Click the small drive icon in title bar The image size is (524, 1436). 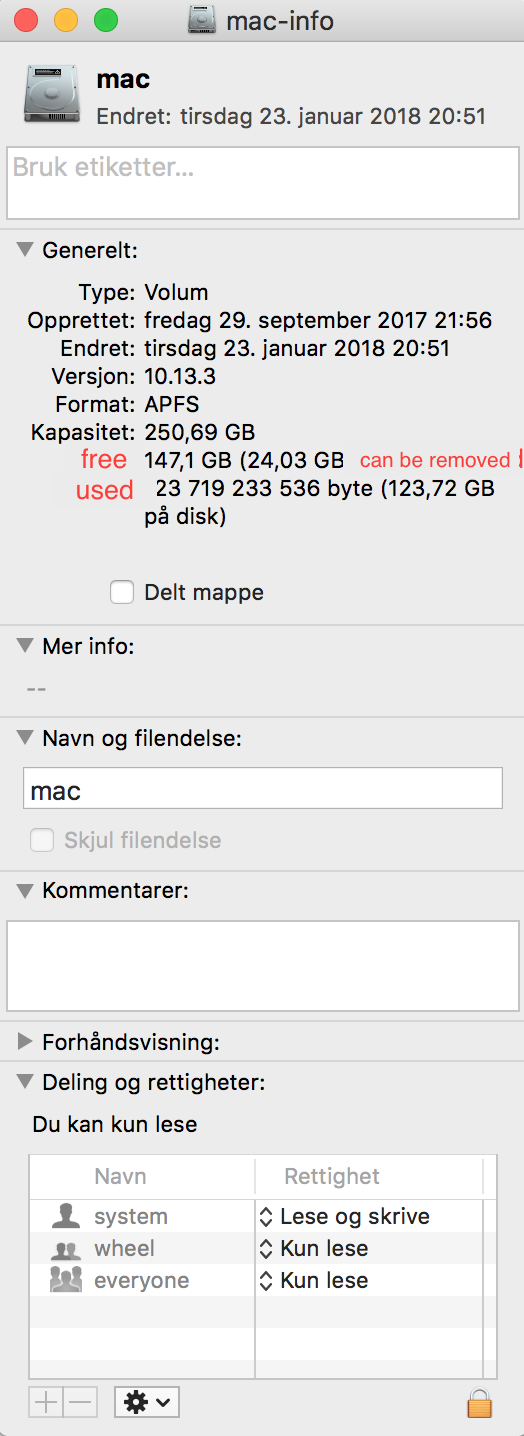tap(203, 20)
